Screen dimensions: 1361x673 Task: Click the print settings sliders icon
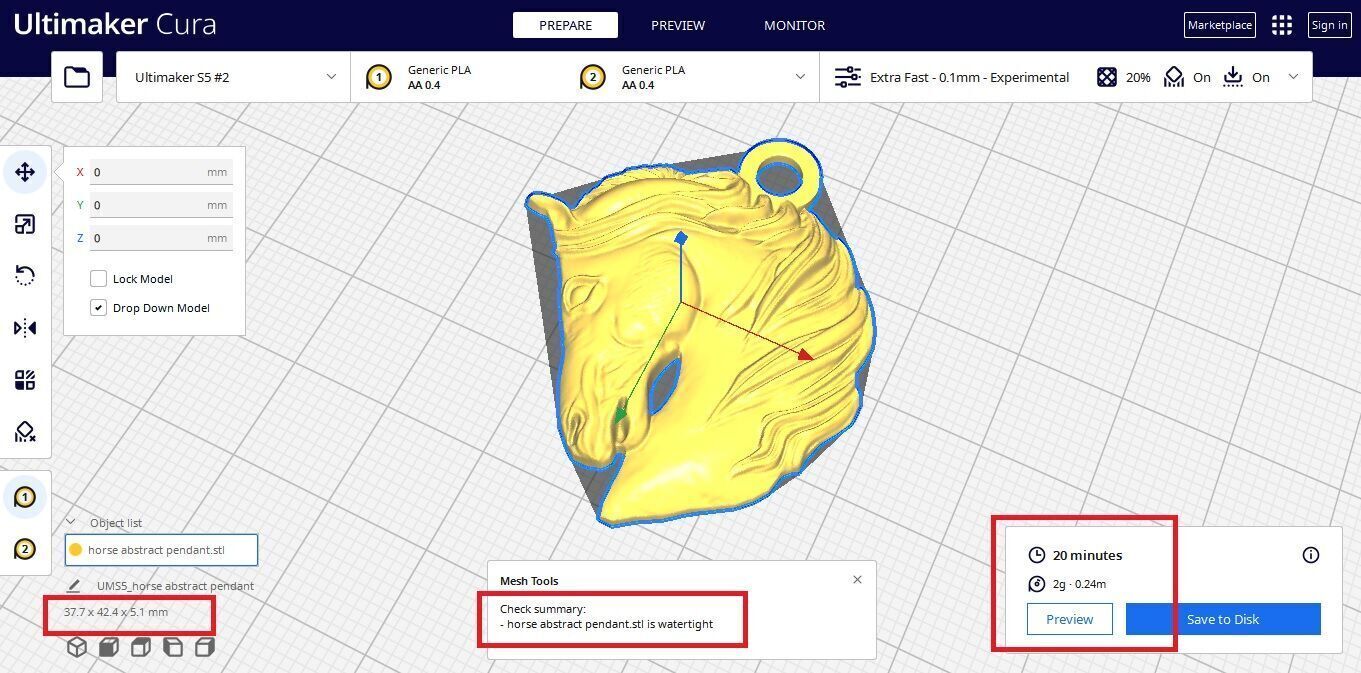point(848,77)
